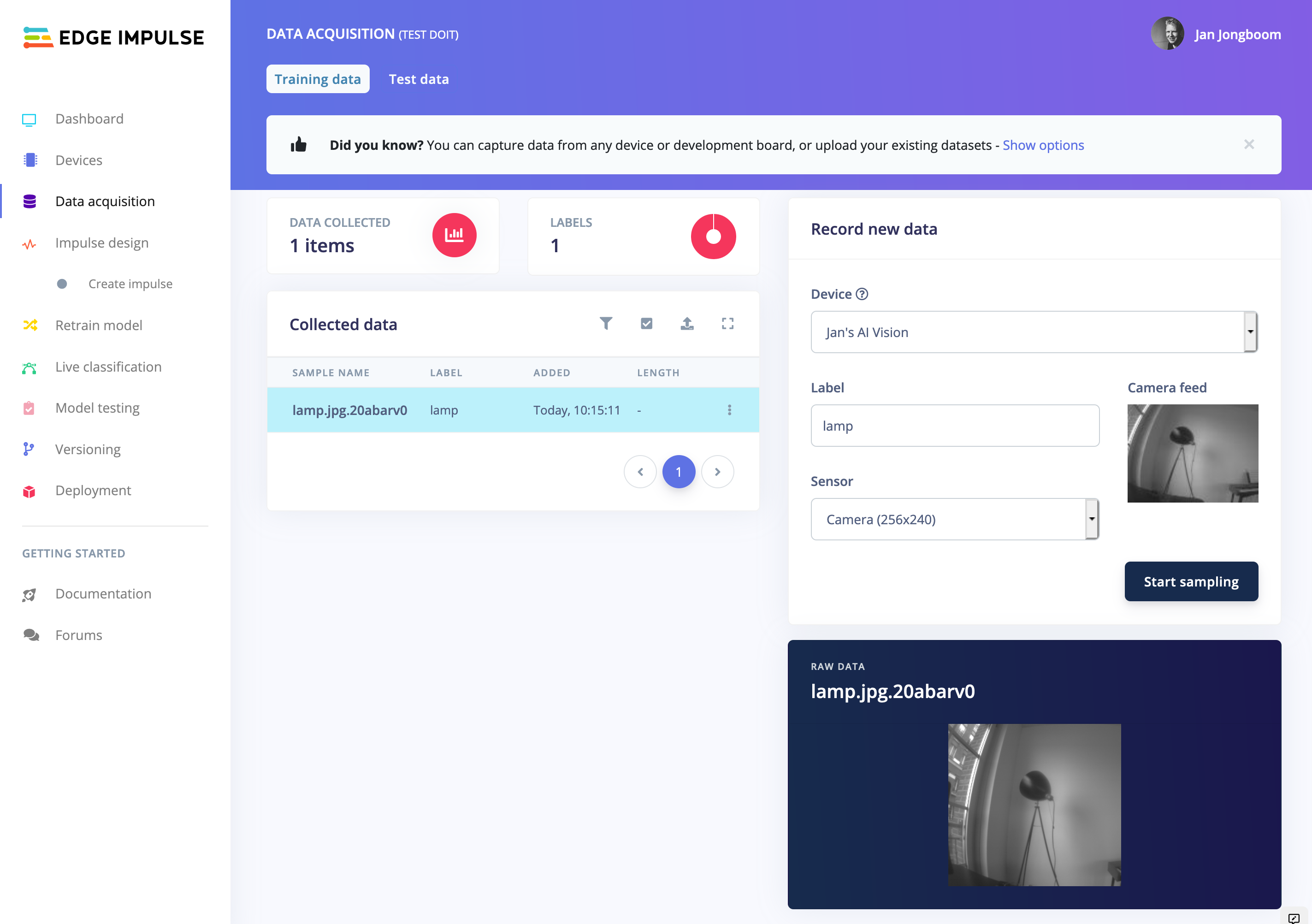
Task: Click the upload data icon
Action: 687,323
